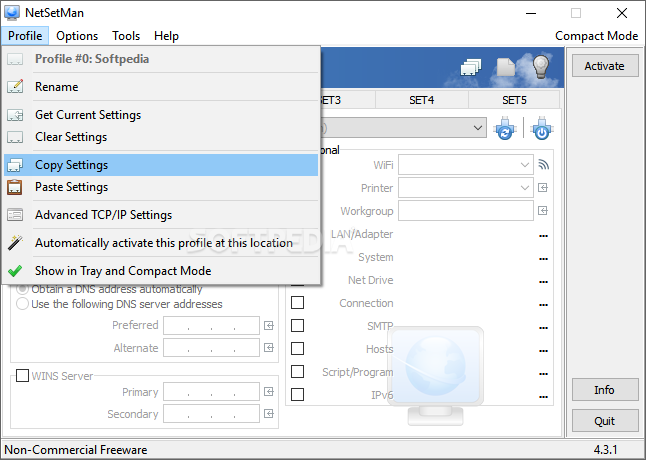Click the Paste Settings clipboard icon
Viewport: 646px width, 460px height.
(15, 187)
